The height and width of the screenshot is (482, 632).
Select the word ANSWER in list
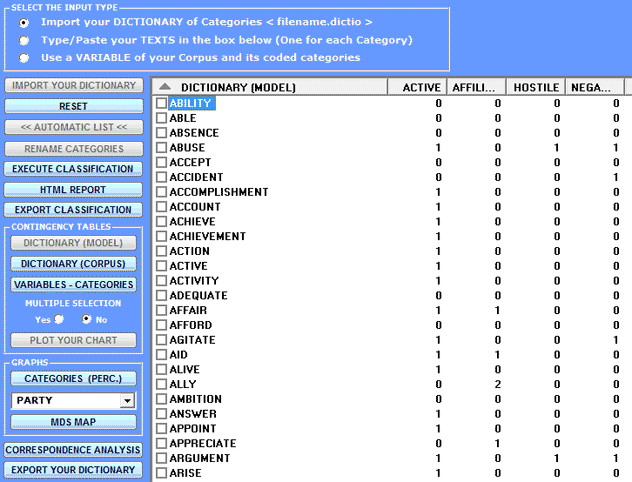coord(193,414)
